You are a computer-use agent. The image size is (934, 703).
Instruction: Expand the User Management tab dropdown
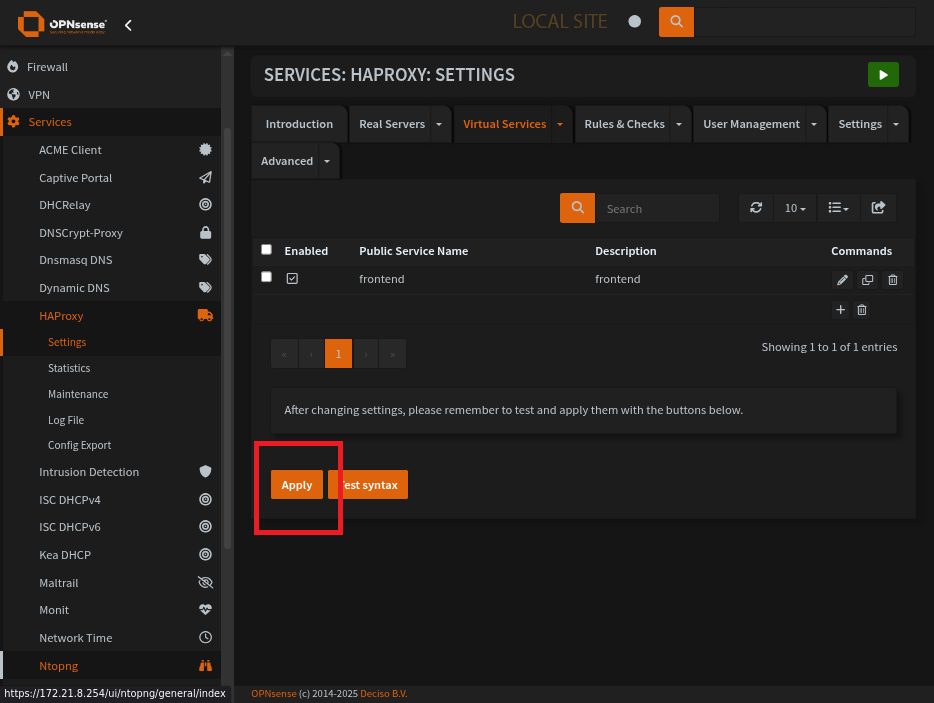(814, 125)
